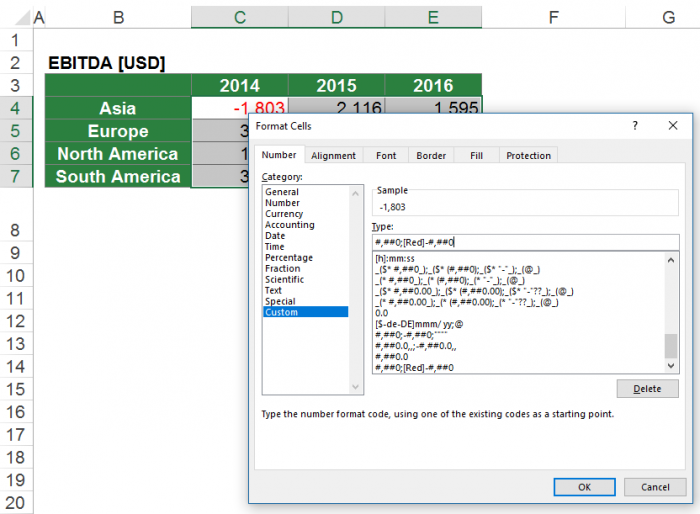The height and width of the screenshot is (514, 700).
Task: Go to the Border tab
Action: pyautogui.click(x=431, y=155)
